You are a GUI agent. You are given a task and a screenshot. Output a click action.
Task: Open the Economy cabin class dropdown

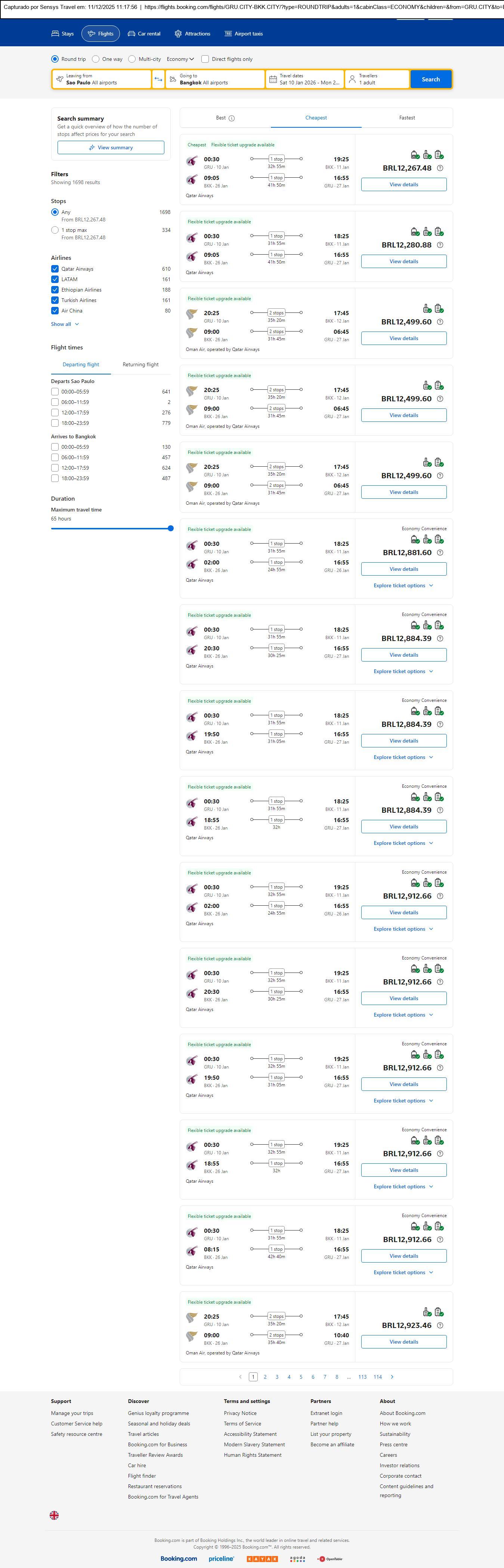(180, 59)
